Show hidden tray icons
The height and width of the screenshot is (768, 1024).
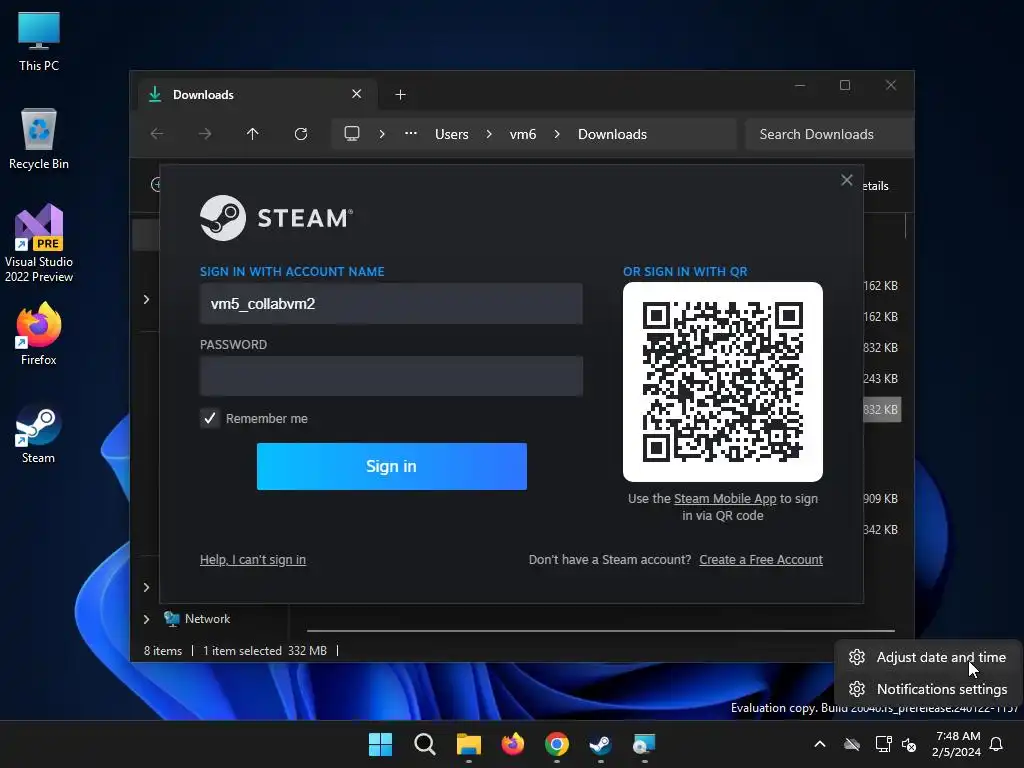pos(820,744)
